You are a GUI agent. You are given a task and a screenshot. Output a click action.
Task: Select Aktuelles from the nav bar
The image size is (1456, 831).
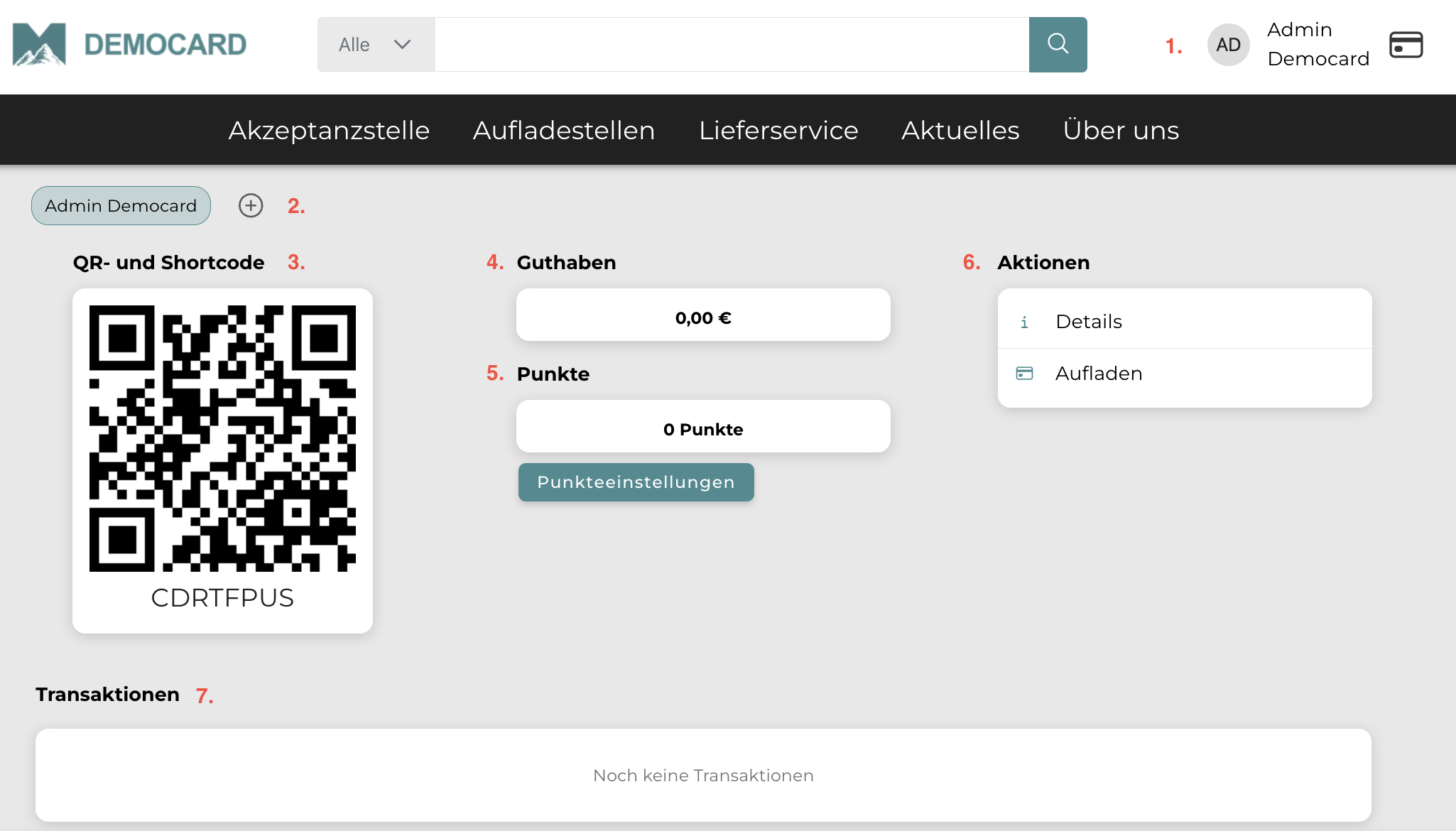click(x=960, y=131)
